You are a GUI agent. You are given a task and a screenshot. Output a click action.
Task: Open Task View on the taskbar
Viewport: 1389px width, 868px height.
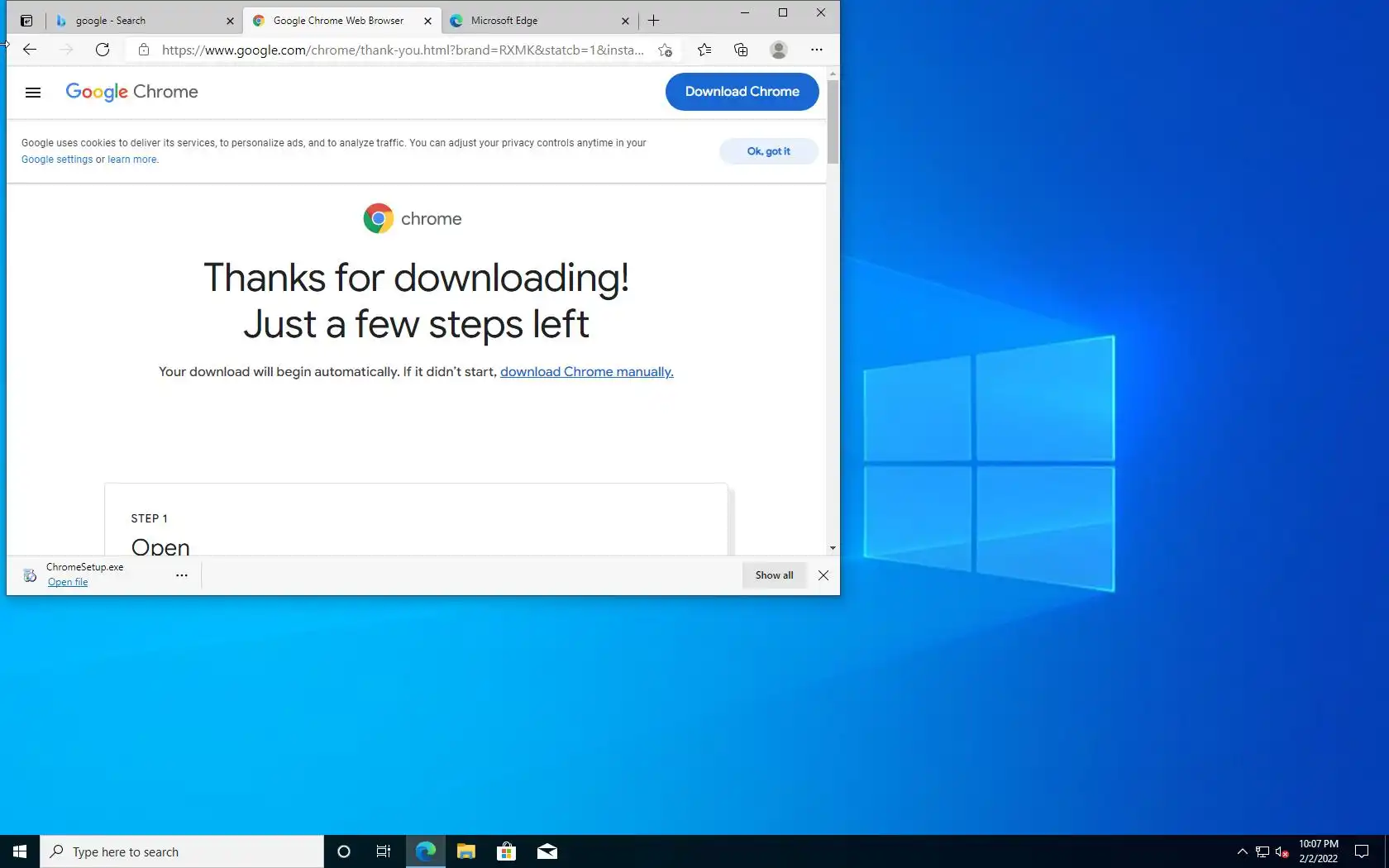coord(384,851)
